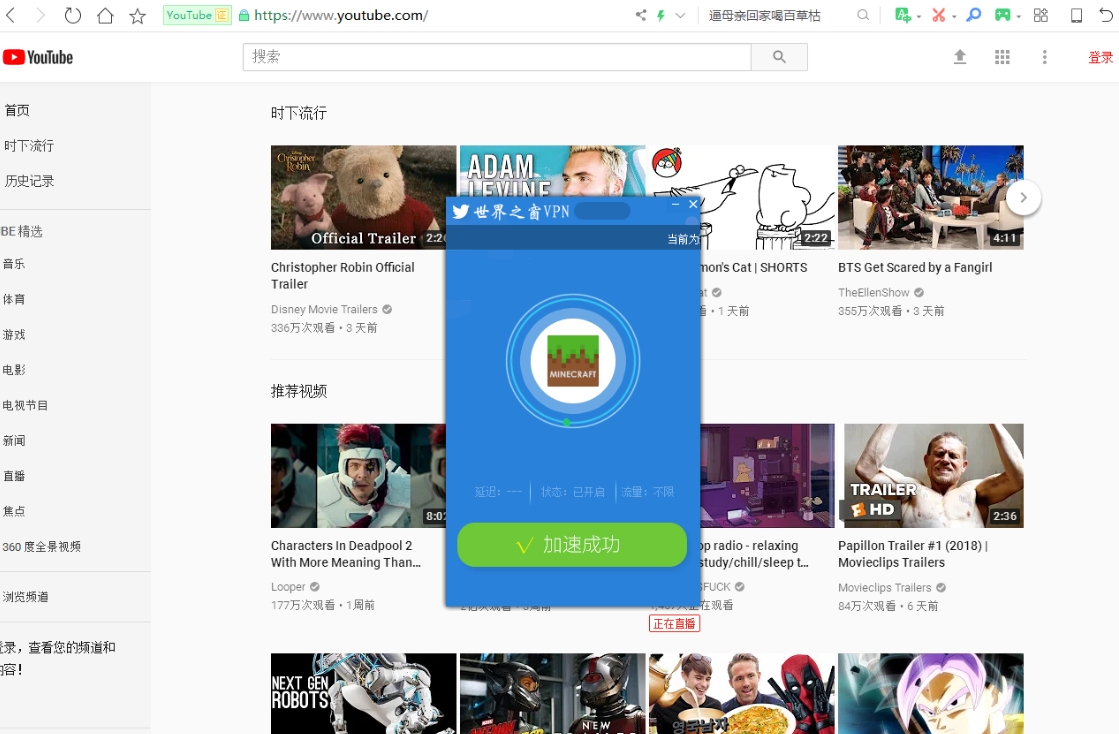Open the Next Gen Robots thumbnail
The width and height of the screenshot is (1119, 734).
[363, 693]
